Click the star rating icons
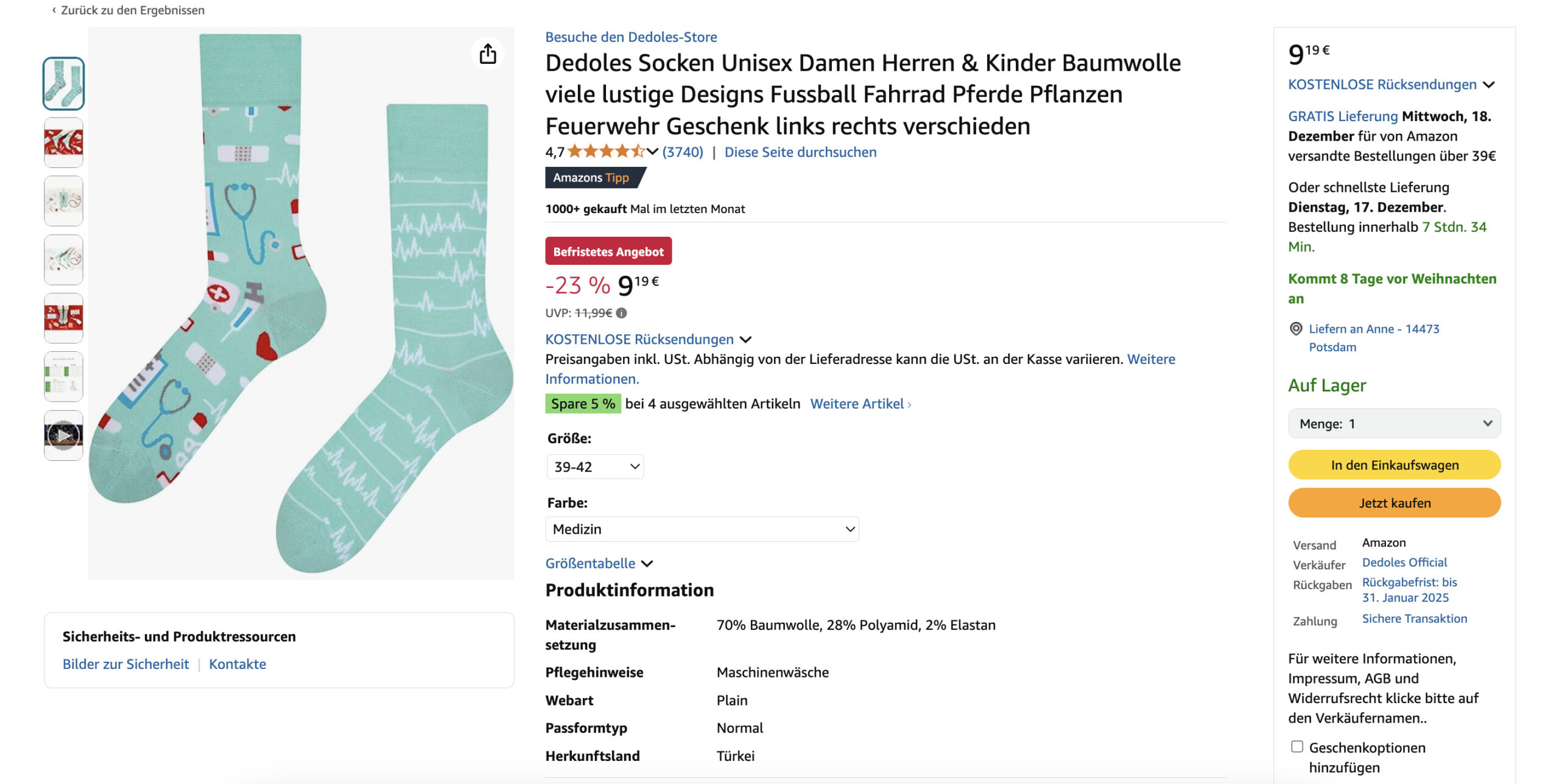This screenshot has width=1559, height=784. [x=605, y=152]
